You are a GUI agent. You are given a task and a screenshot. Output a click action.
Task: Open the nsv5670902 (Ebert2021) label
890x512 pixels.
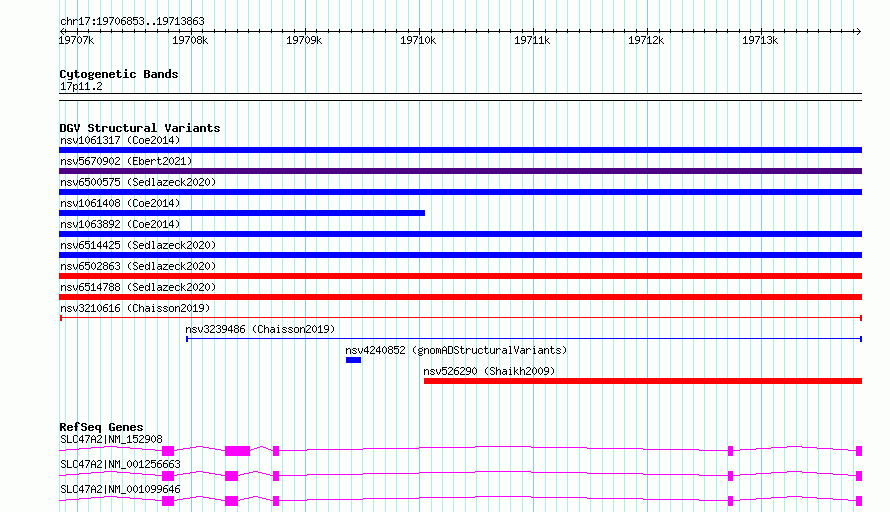[x=126, y=161]
